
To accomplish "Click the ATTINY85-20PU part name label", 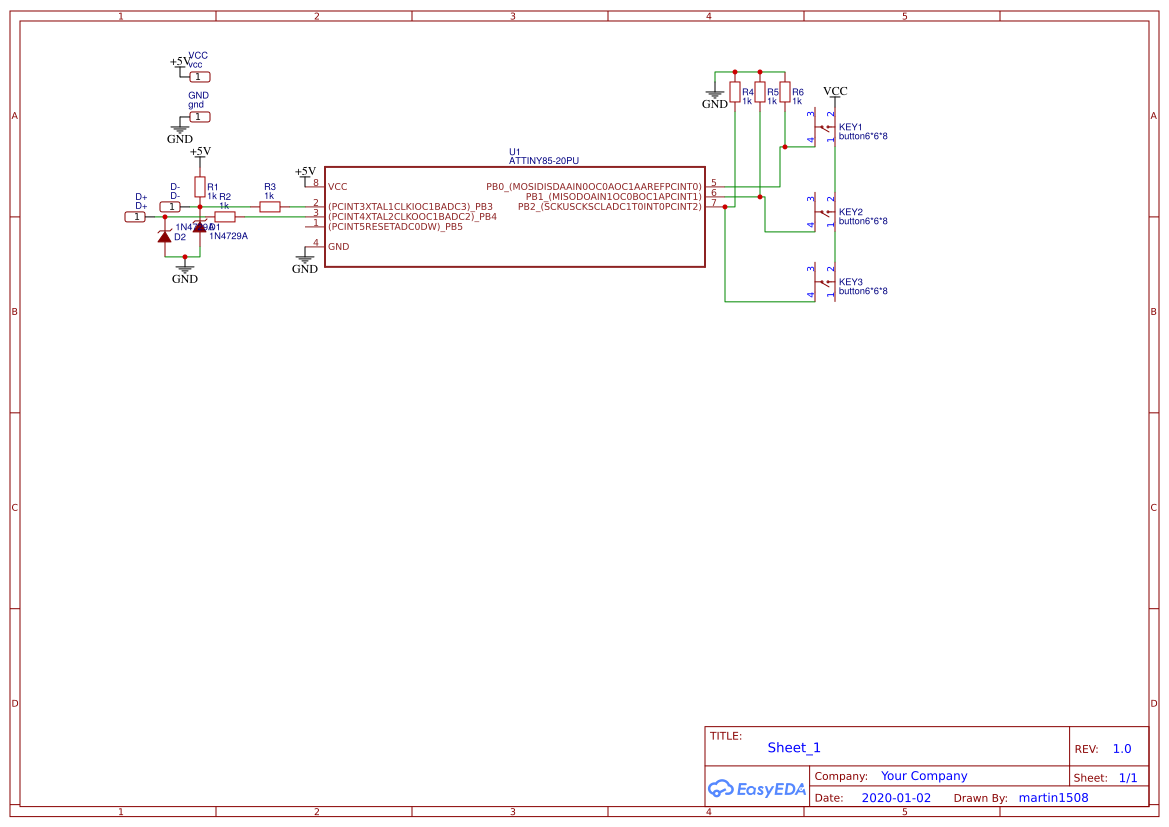I will pos(543,160).
